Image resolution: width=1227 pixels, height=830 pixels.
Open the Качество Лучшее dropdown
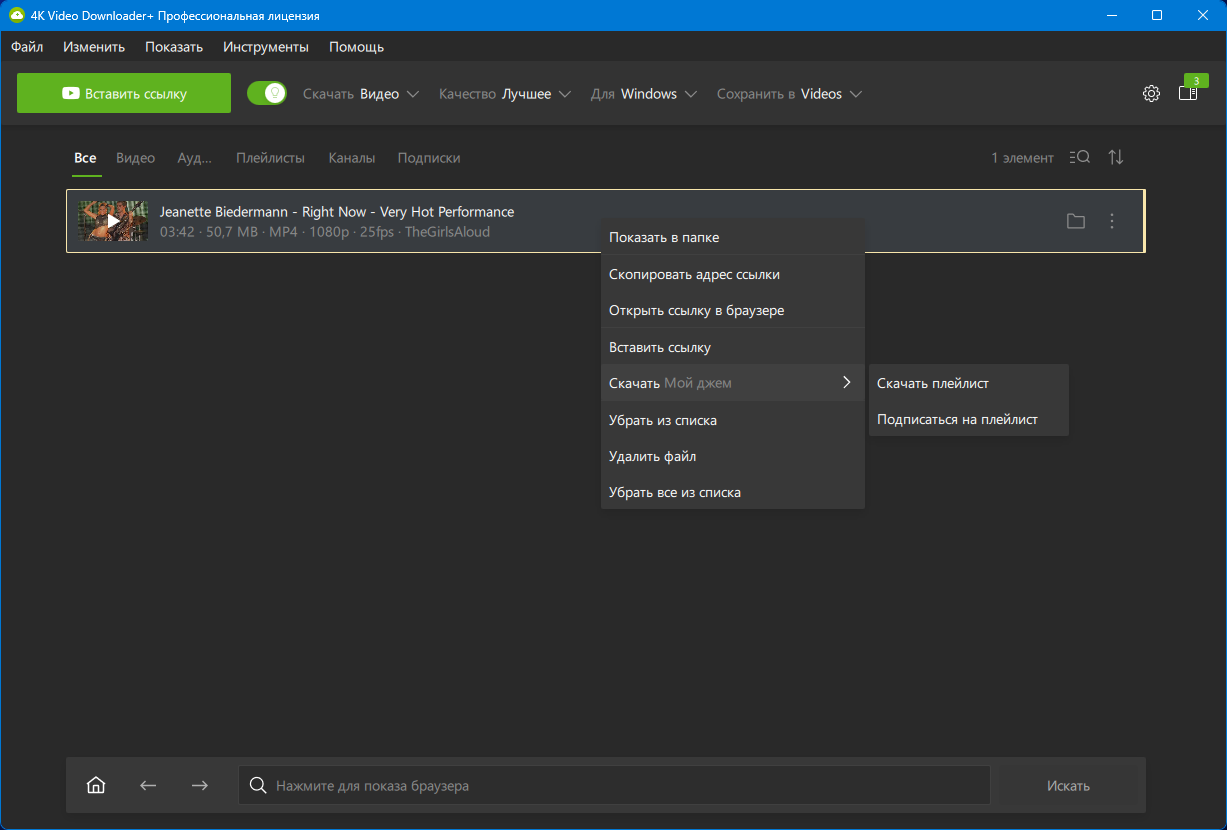(x=505, y=94)
